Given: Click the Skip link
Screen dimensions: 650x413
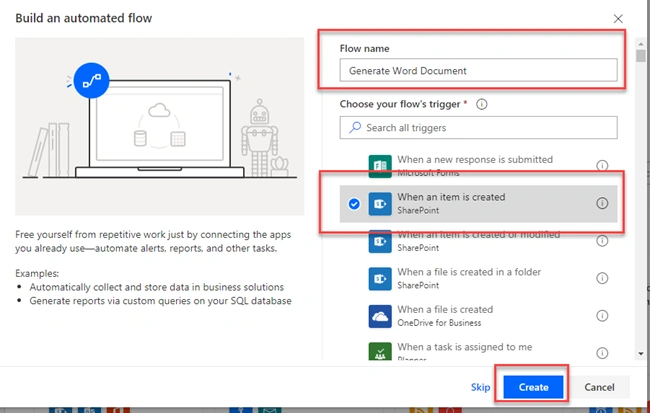Looking at the screenshot, I should pos(480,387).
